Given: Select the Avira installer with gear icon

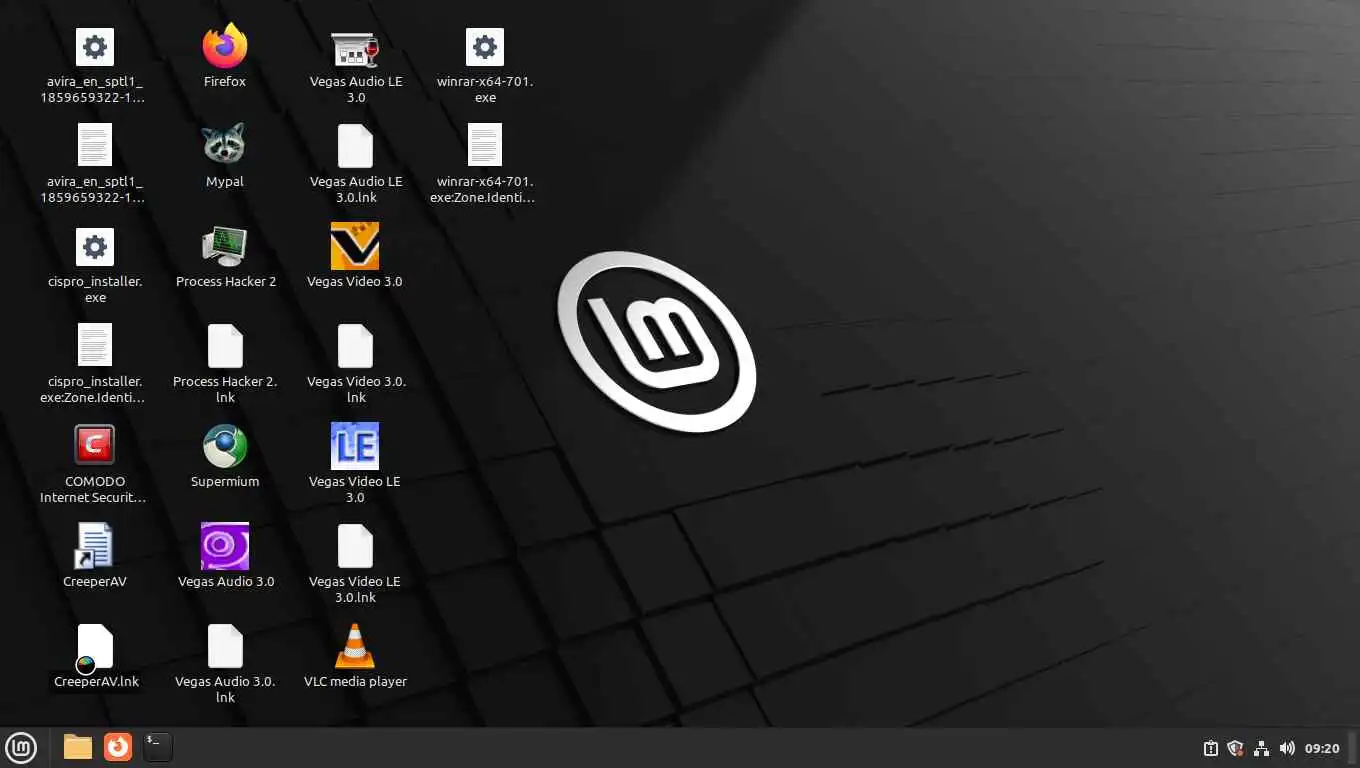Looking at the screenshot, I should tap(95, 47).
